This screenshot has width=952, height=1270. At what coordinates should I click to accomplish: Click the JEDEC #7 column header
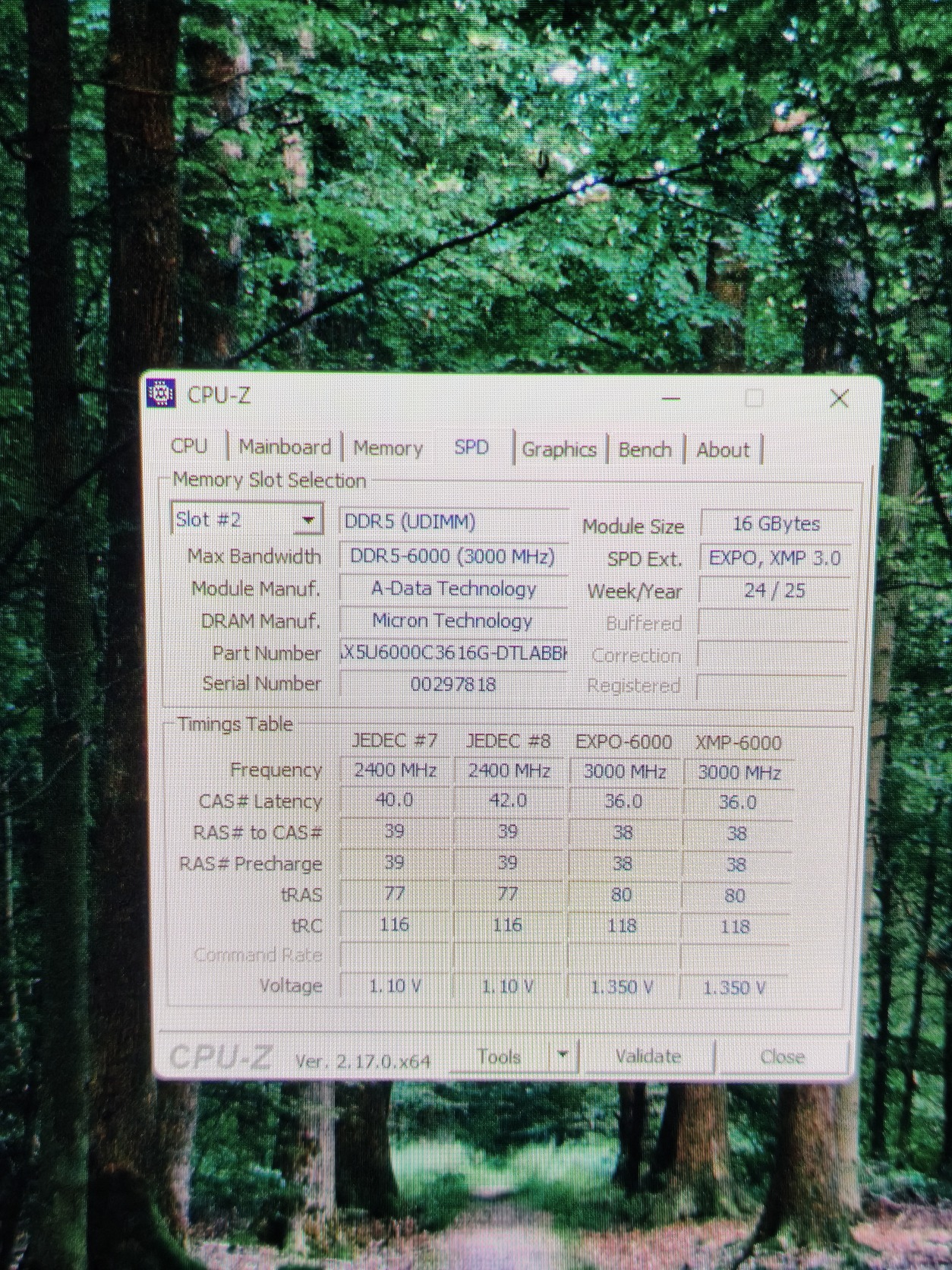pos(395,740)
